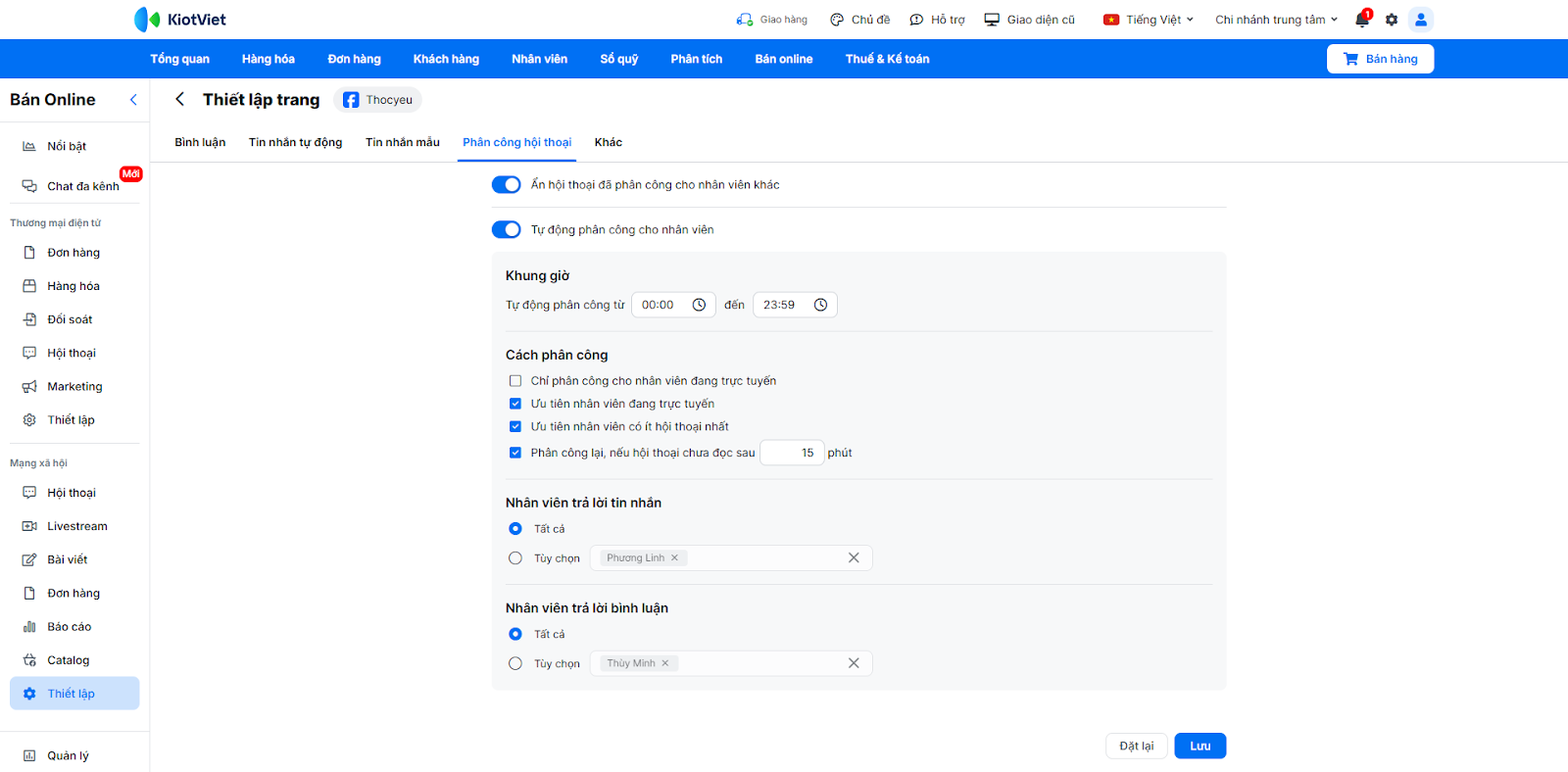Image resolution: width=1568 pixels, height=772 pixels.
Task: Open Chat đa kênh
Action: point(74,186)
